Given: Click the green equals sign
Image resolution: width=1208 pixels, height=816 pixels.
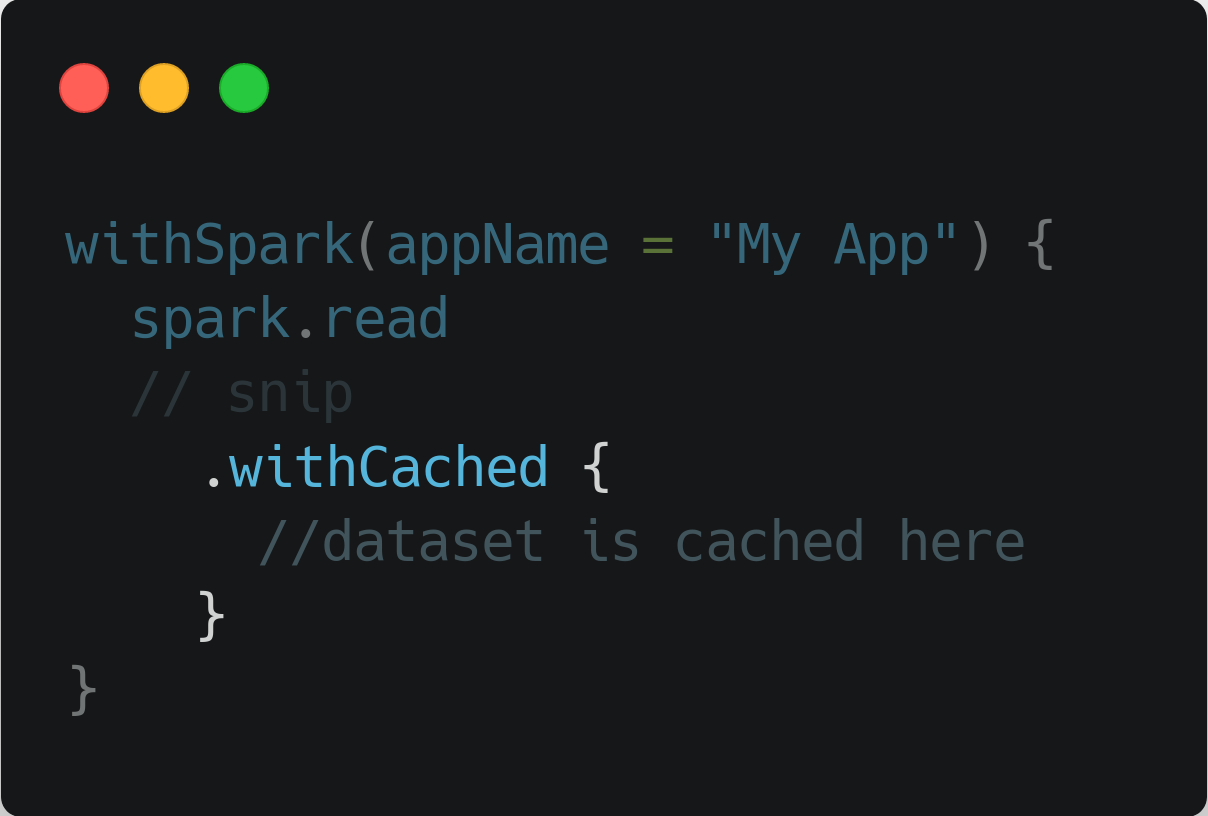Looking at the screenshot, I should (658, 247).
